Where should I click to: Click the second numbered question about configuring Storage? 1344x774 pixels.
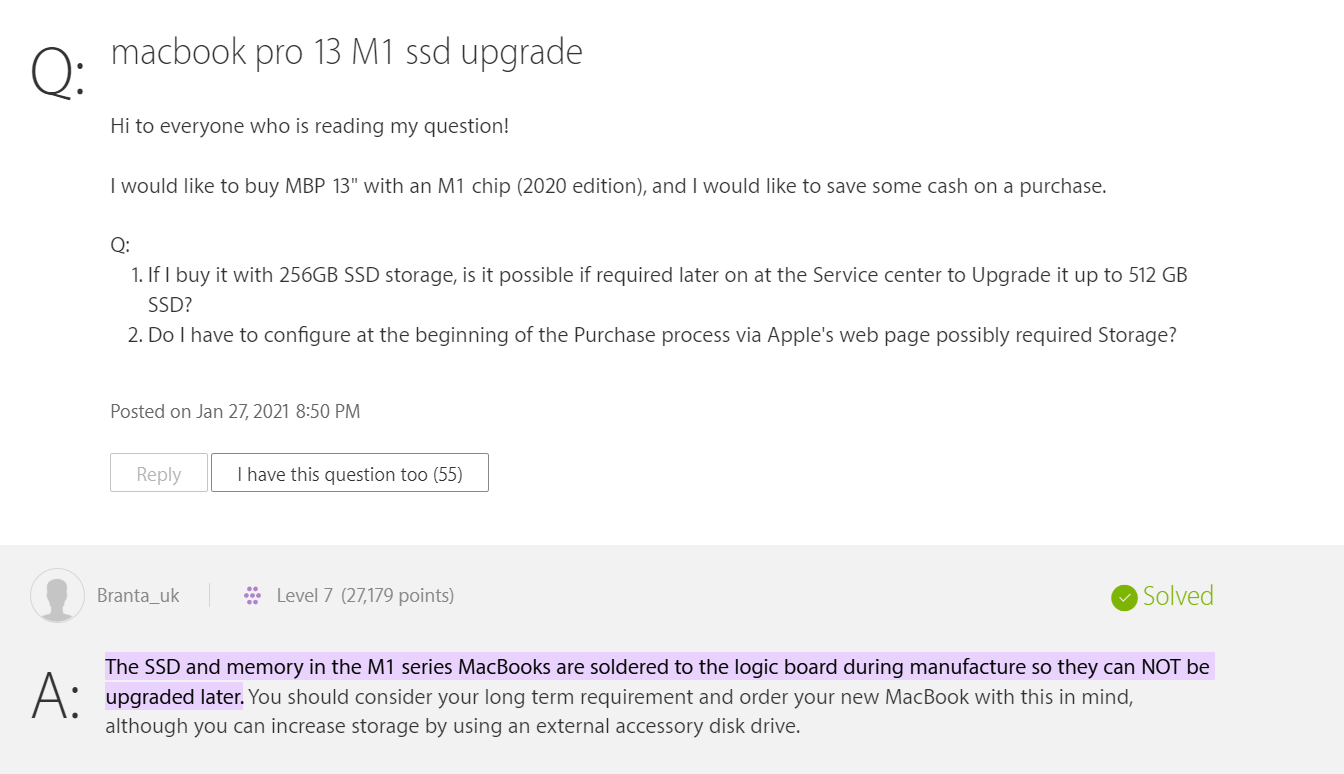[661, 335]
